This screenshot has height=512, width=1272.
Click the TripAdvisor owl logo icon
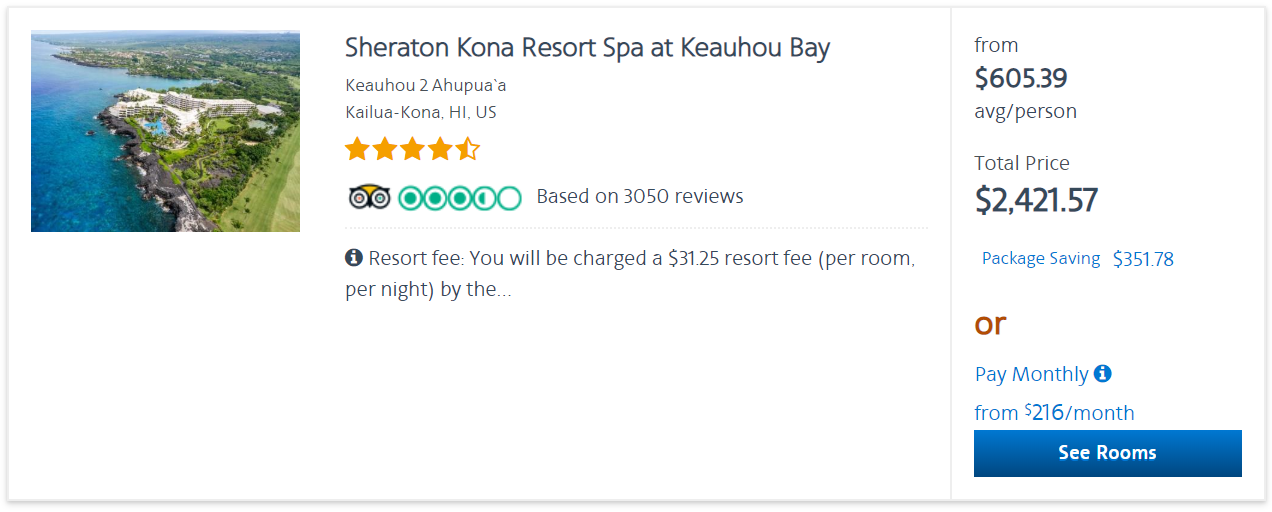pyautogui.click(x=368, y=197)
